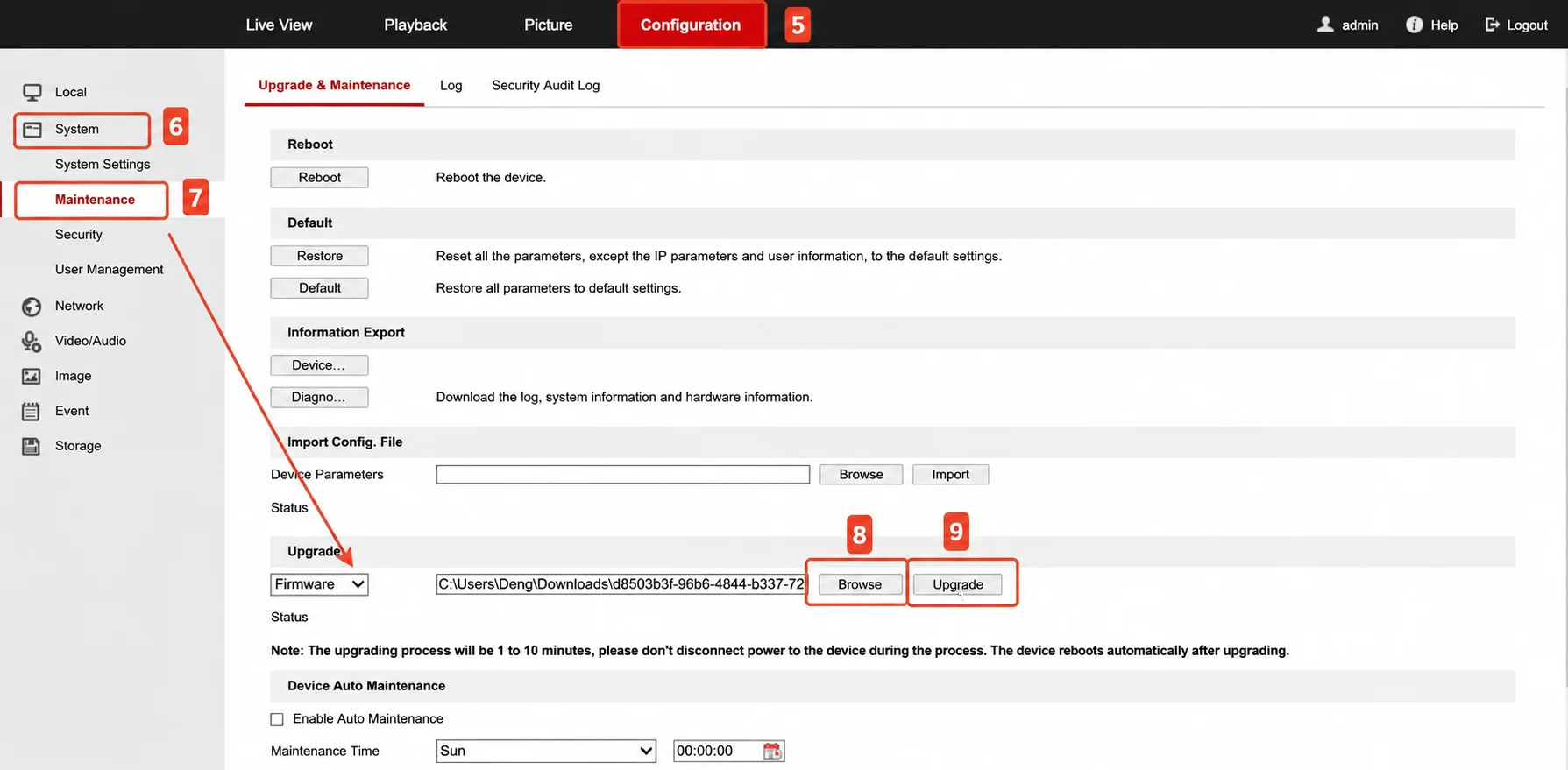Open the Log tab
The height and width of the screenshot is (770, 1568).
point(451,85)
